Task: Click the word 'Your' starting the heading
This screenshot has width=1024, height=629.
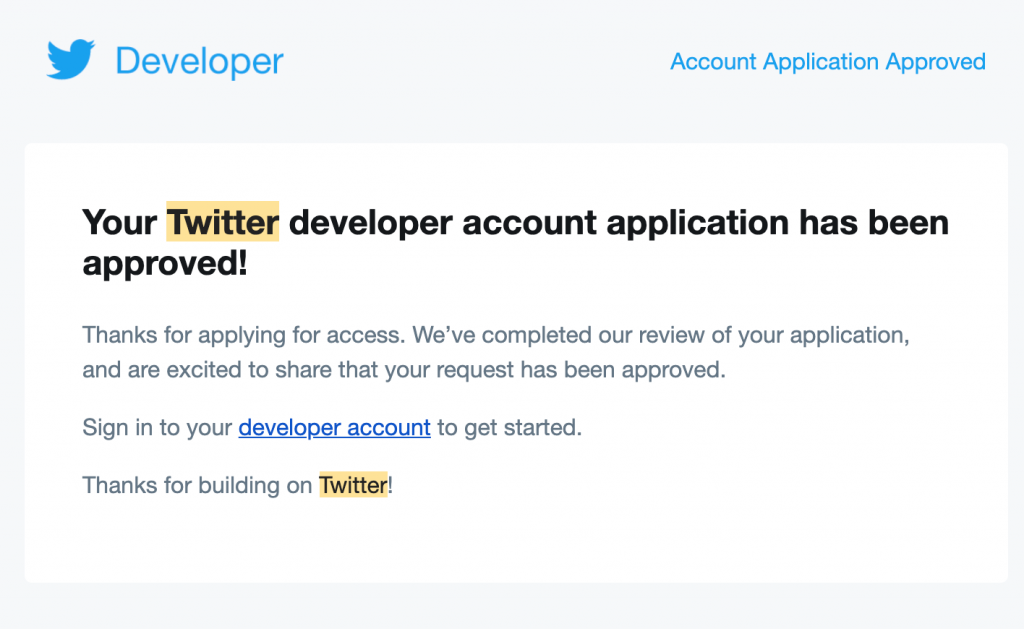Action: [120, 222]
